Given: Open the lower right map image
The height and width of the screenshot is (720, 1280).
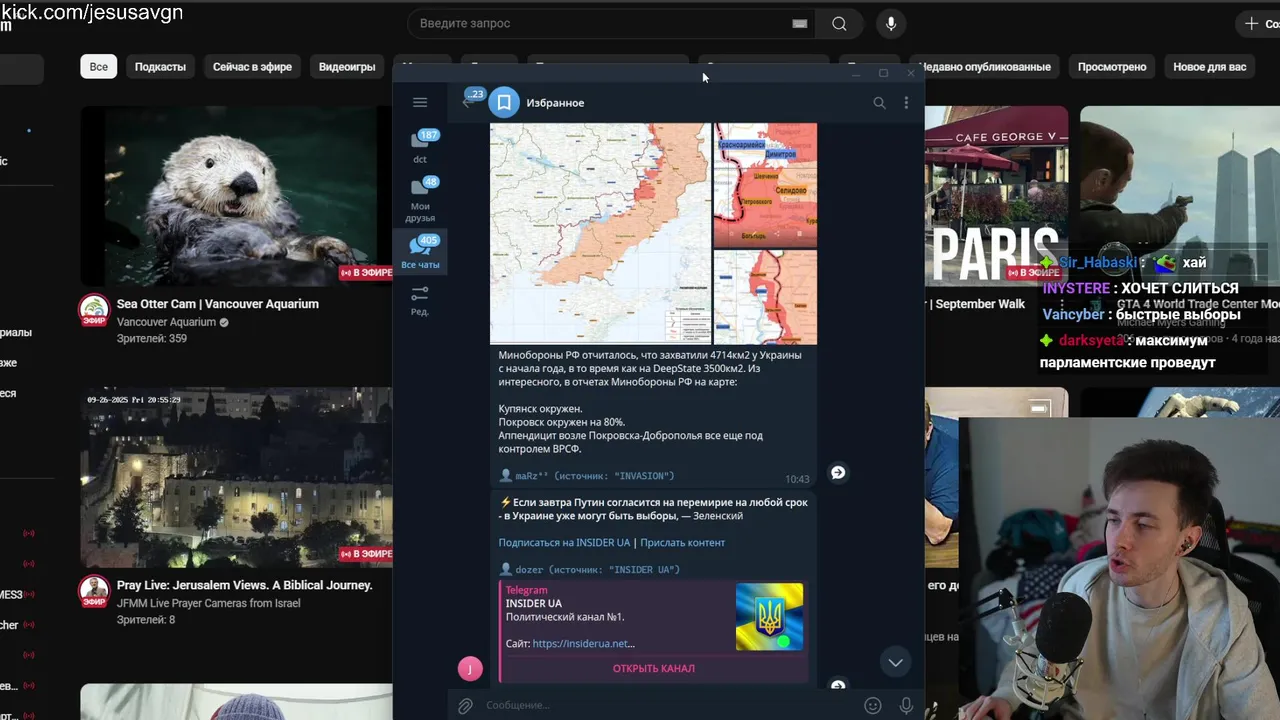Looking at the screenshot, I should [x=765, y=297].
